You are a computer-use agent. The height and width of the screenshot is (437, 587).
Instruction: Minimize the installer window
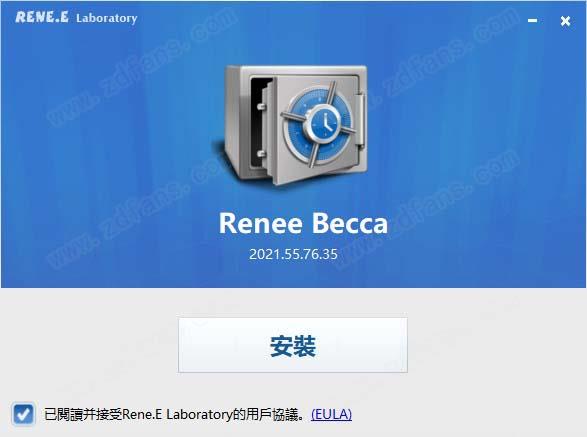tap(532, 21)
